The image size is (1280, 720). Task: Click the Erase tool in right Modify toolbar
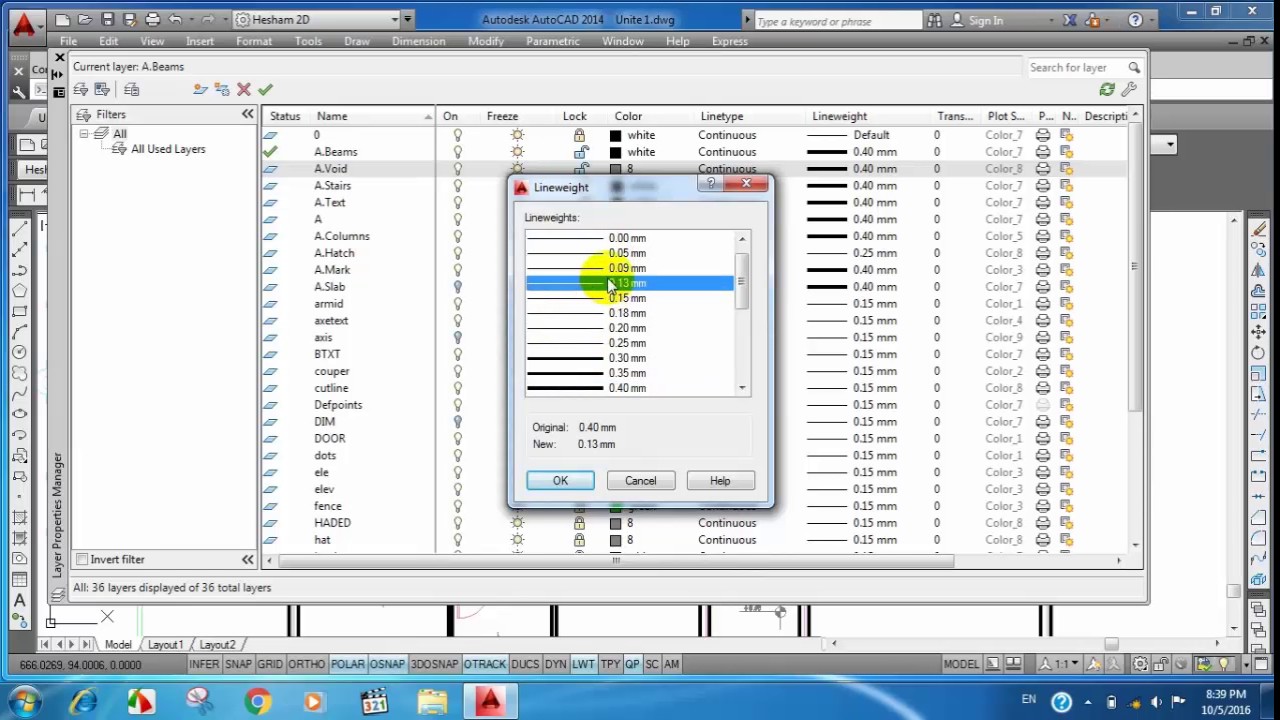pos(1259,230)
